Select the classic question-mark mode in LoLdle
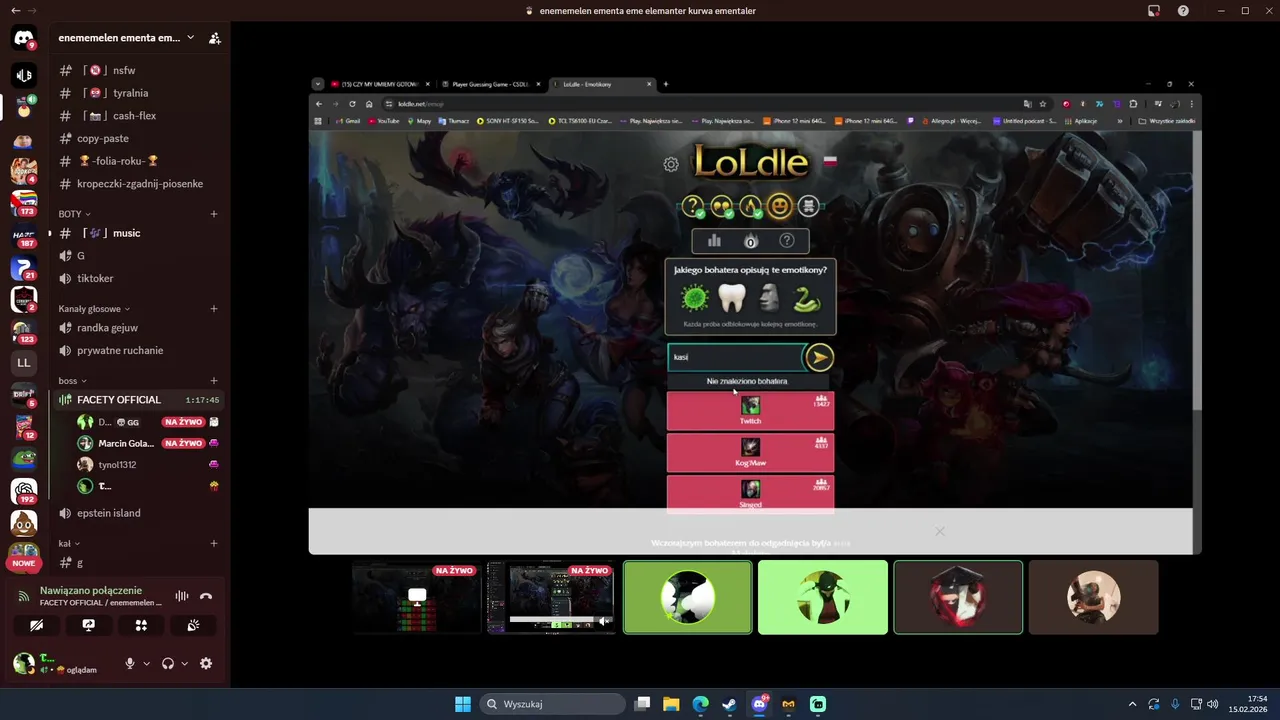Image resolution: width=1280 pixels, height=720 pixels. pos(693,206)
